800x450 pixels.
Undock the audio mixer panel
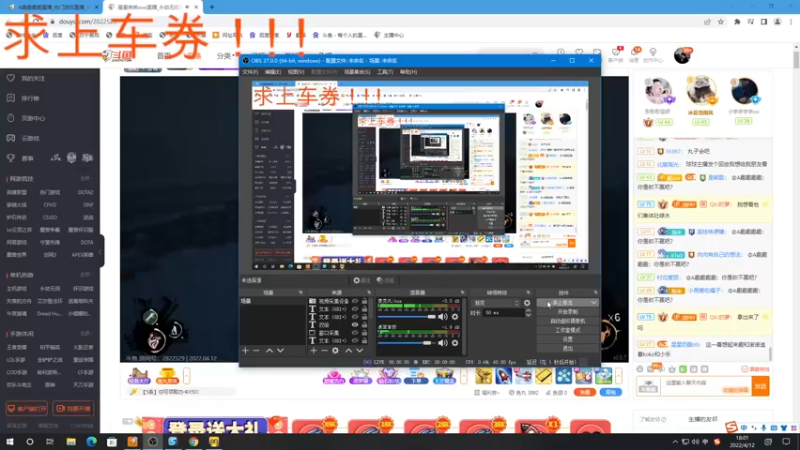pos(462,292)
